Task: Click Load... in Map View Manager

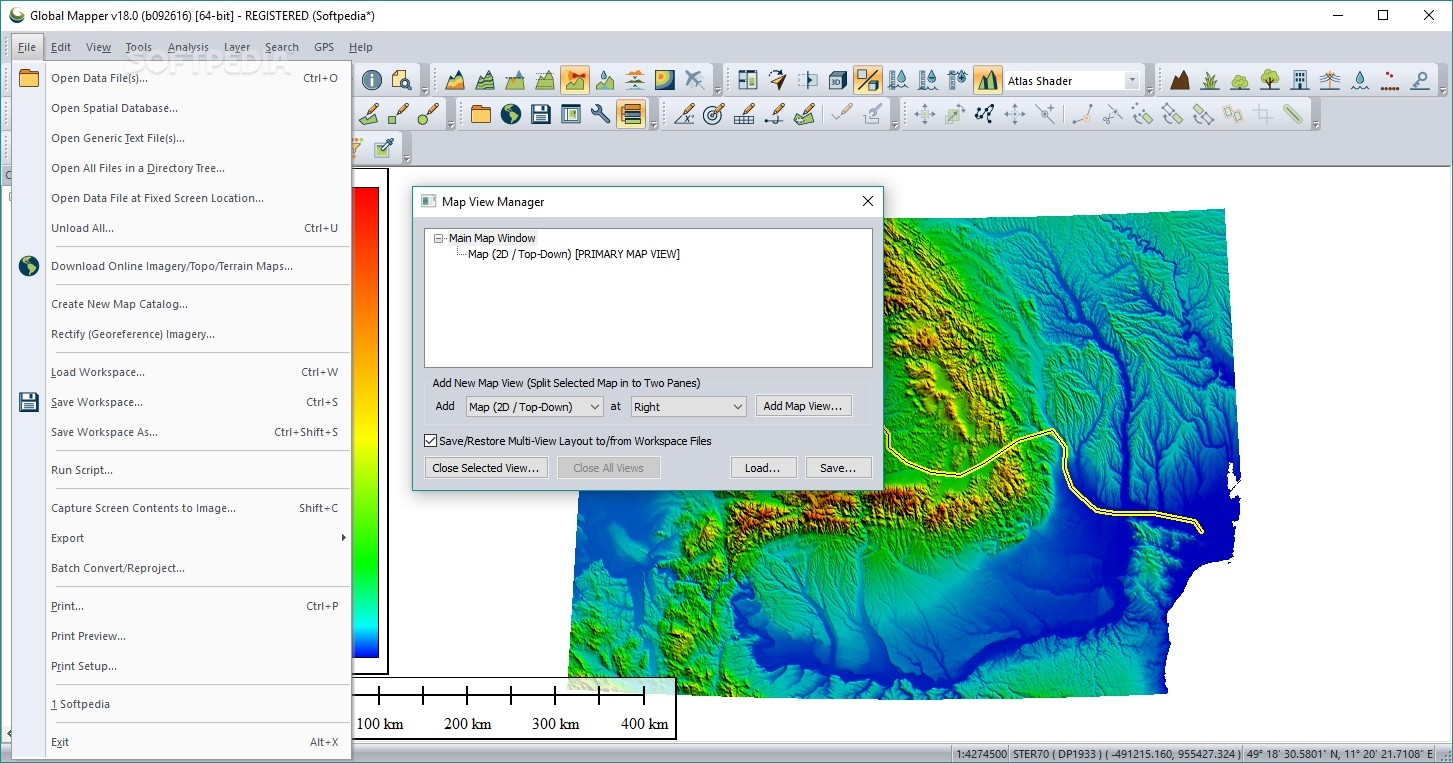Action: pyautogui.click(x=762, y=468)
